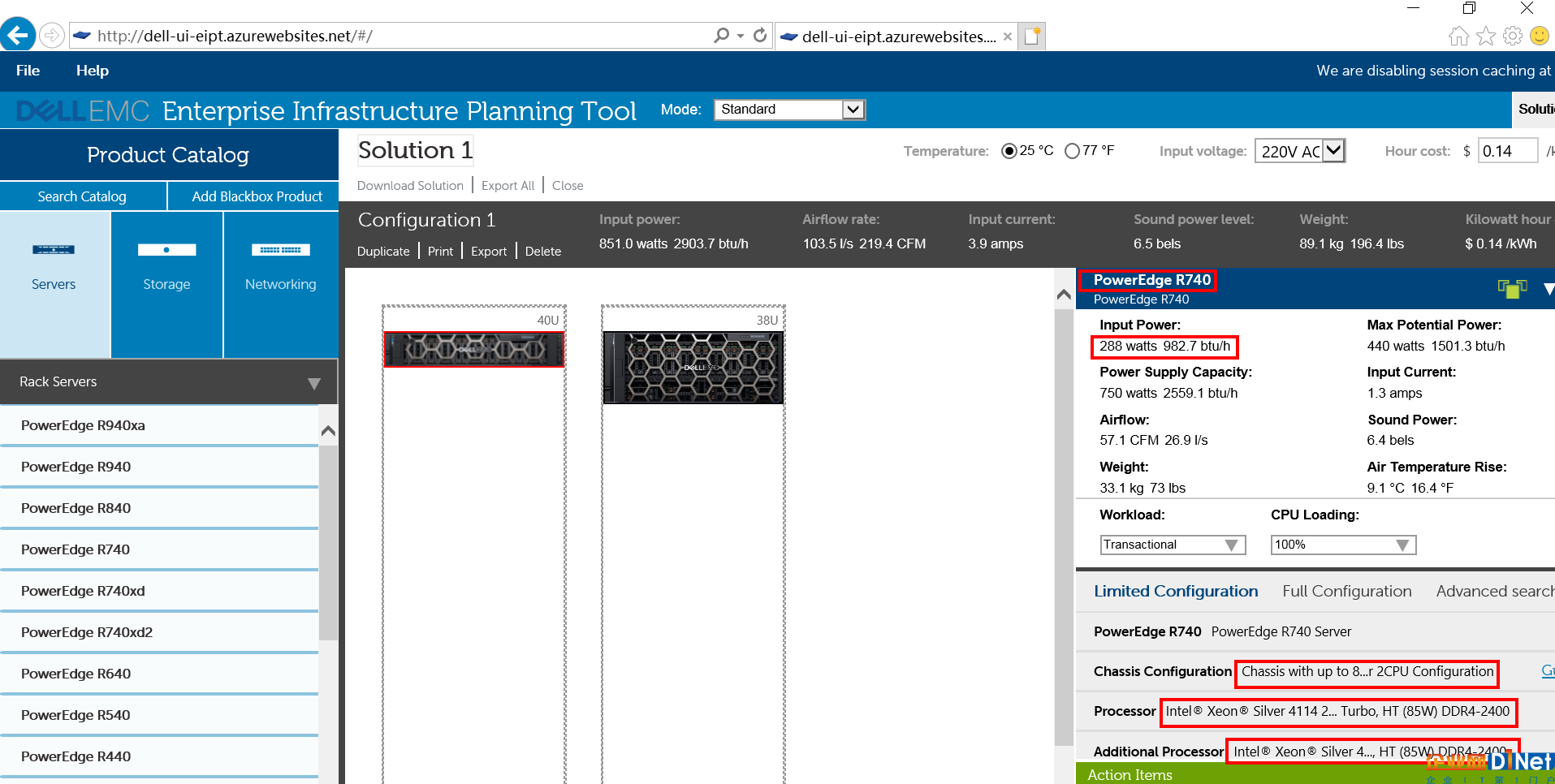Screen dimensions: 1555x784
Task: Select the 25 °C temperature option
Action: (1009, 151)
